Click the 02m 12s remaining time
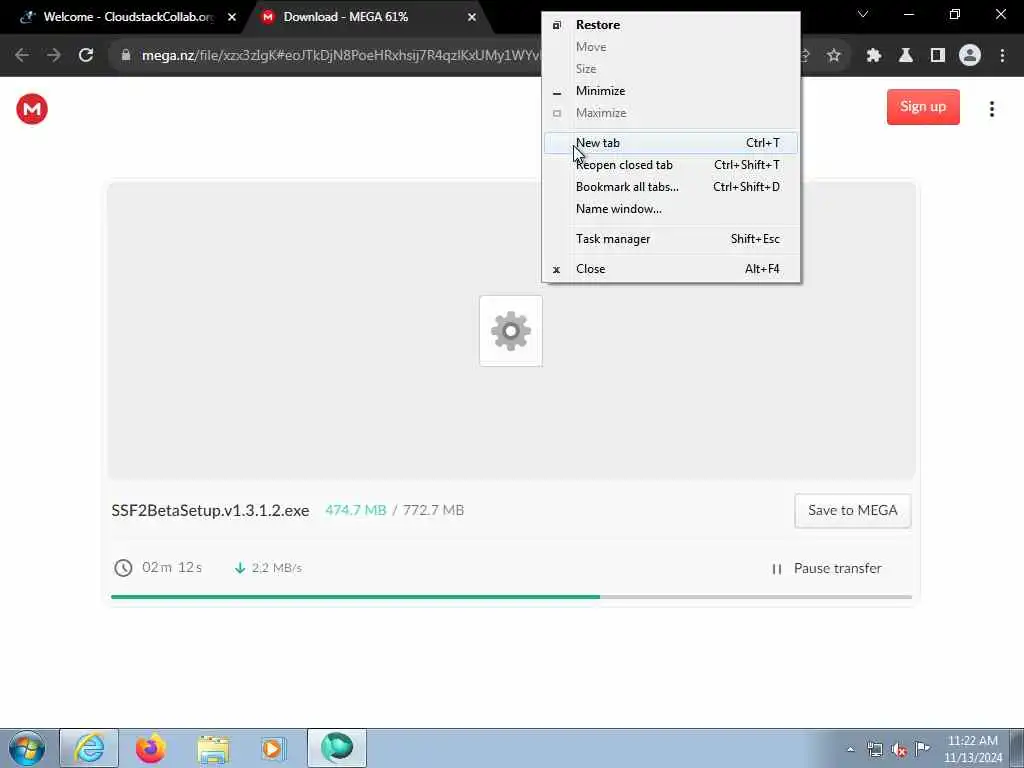The image size is (1024, 768). (172, 568)
